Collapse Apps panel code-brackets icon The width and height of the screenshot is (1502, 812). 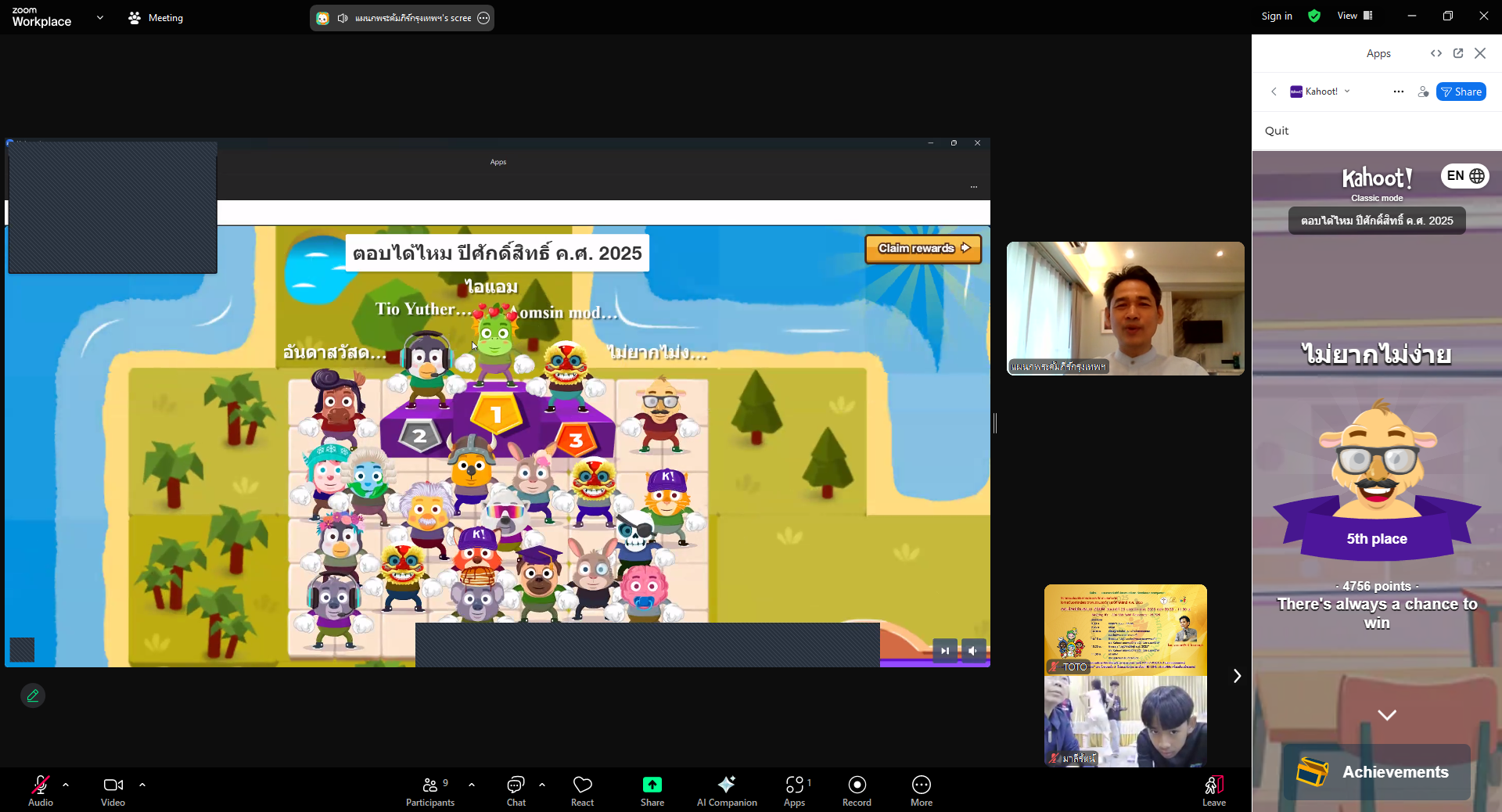point(1436,53)
